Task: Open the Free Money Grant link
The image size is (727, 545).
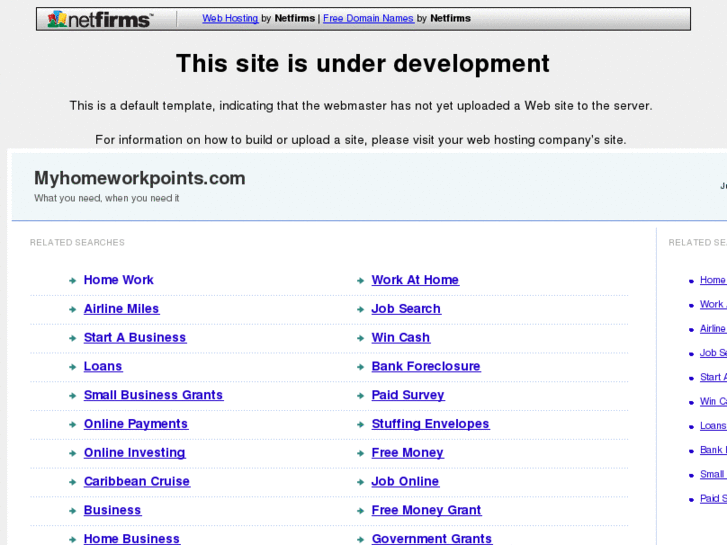Action: (427, 510)
